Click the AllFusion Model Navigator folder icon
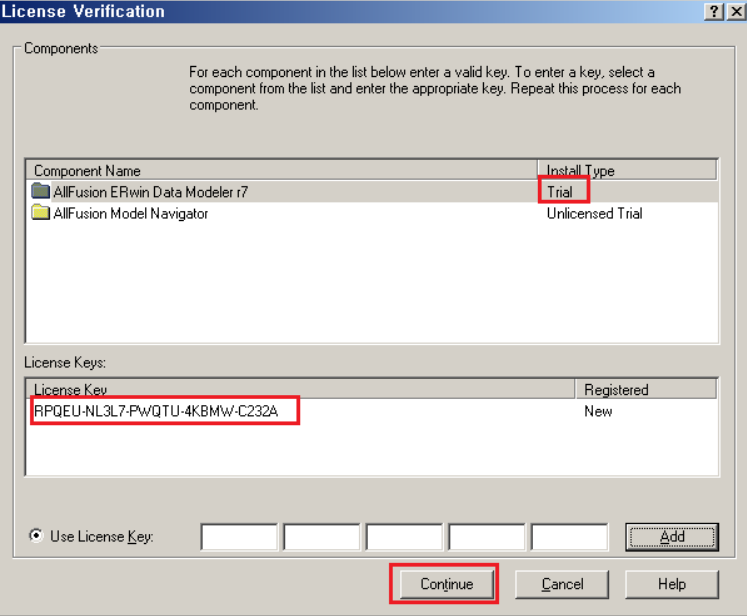This screenshot has height=616, width=747. tap(40, 212)
